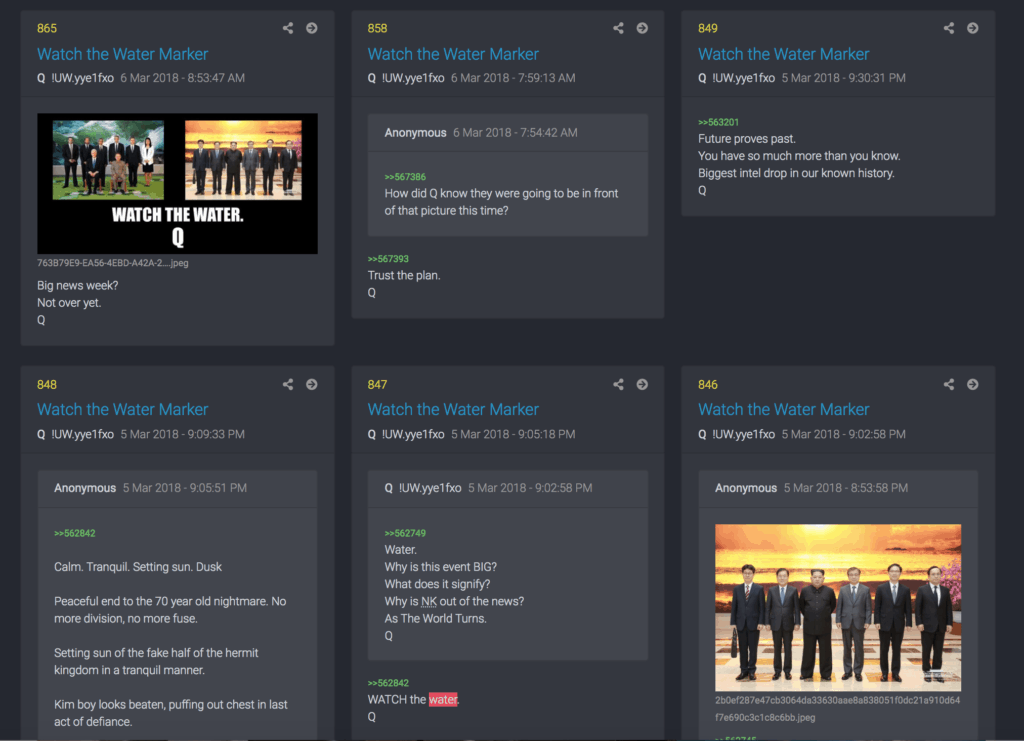The width and height of the screenshot is (1024, 741).
Task: Click the arrow icon on post 847
Action: pyautogui.click(x=642, y=384)
